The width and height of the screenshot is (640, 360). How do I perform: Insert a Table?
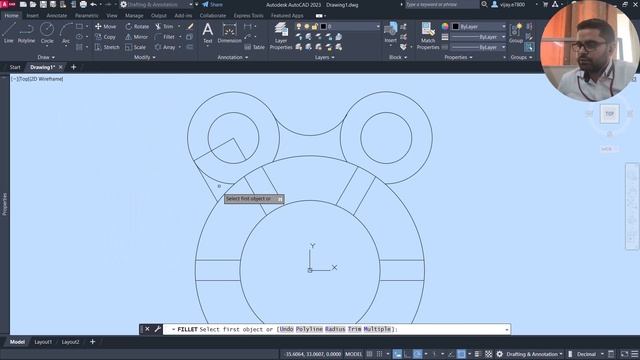[x=255, y=47]
